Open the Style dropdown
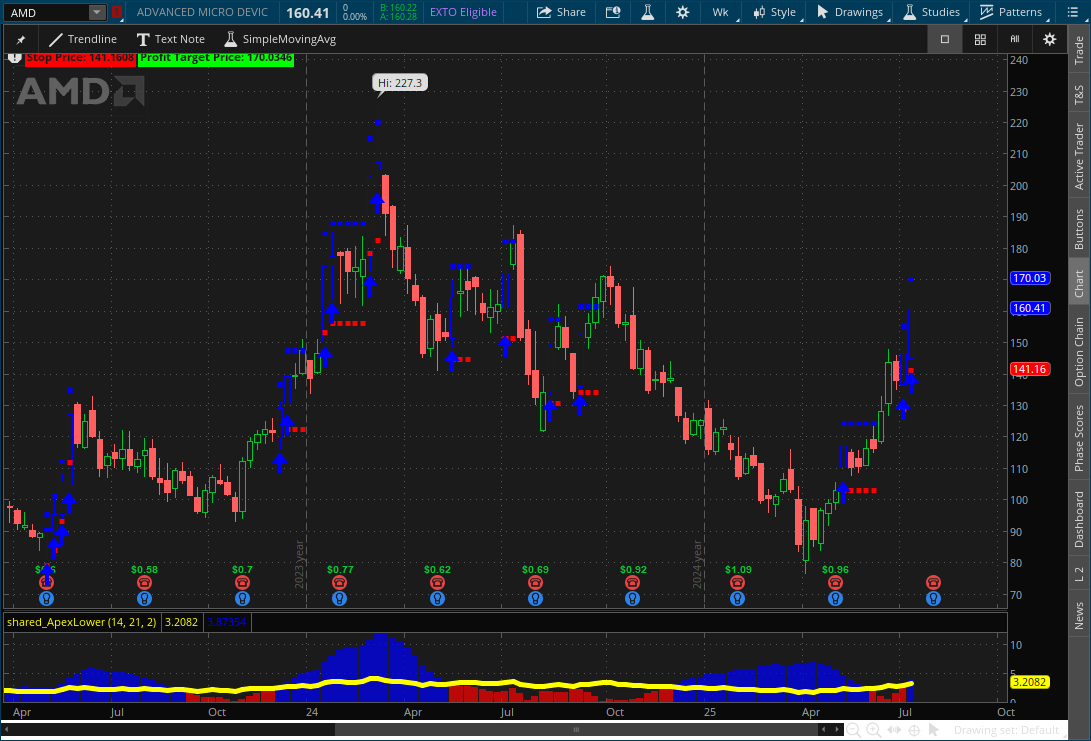1091x741 pixels. 774,12
